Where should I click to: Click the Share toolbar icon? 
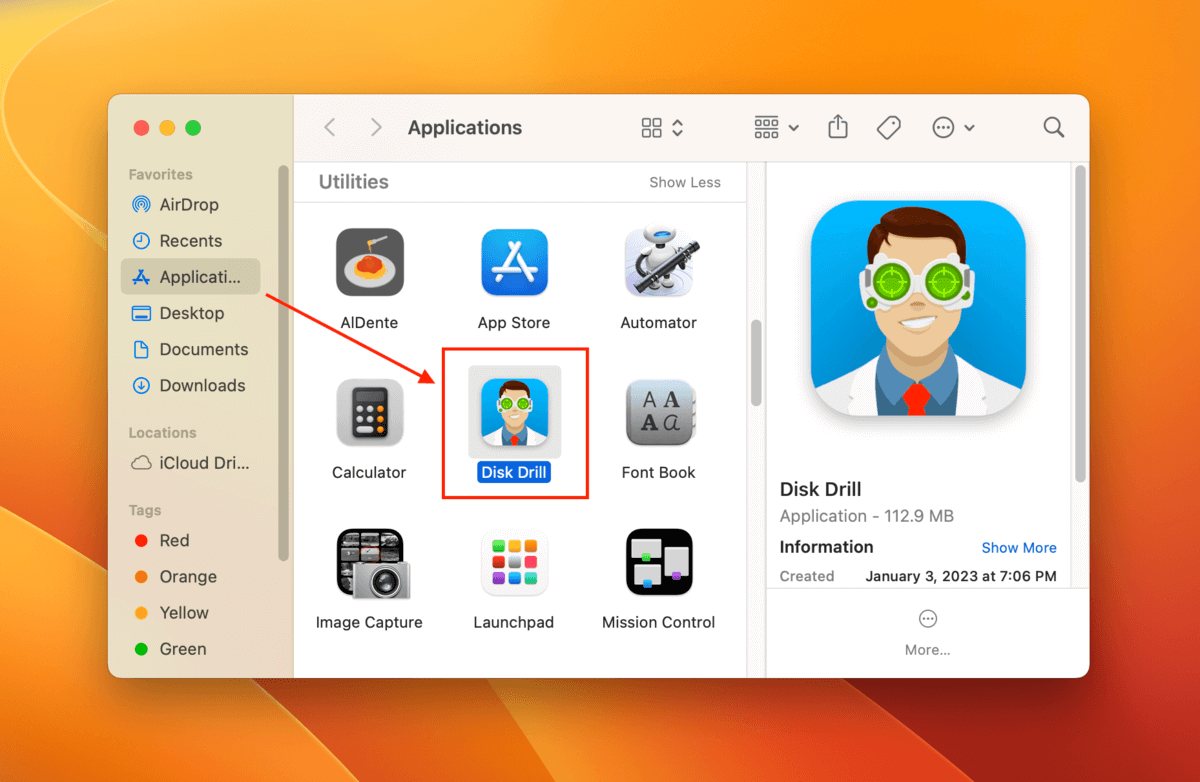(838, 127)
